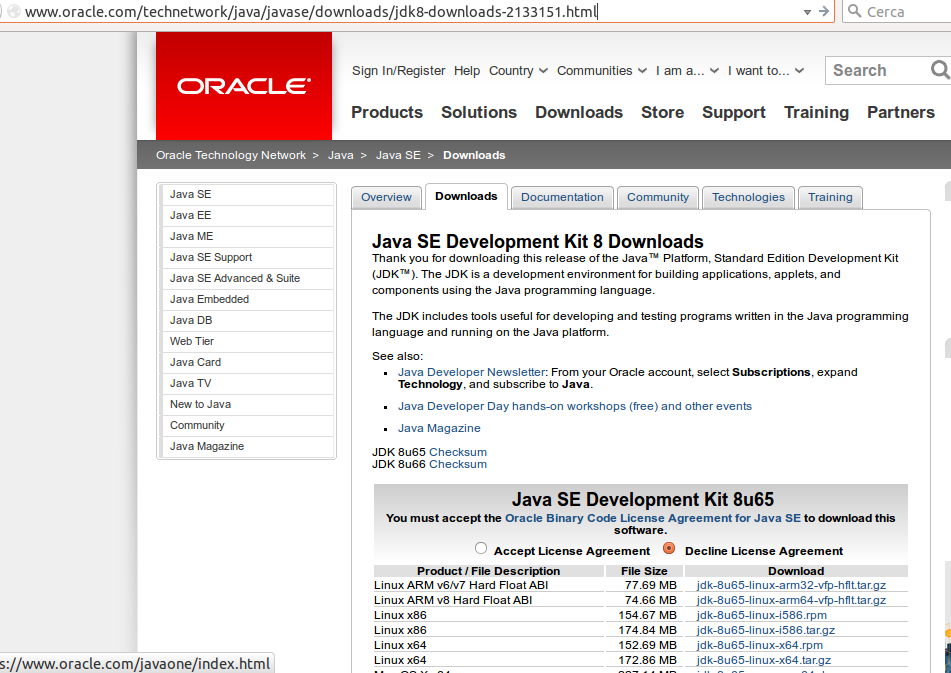
Task: Click Java Magazine link in See also list
Action: pyautogui.click(x=439, y=428)
